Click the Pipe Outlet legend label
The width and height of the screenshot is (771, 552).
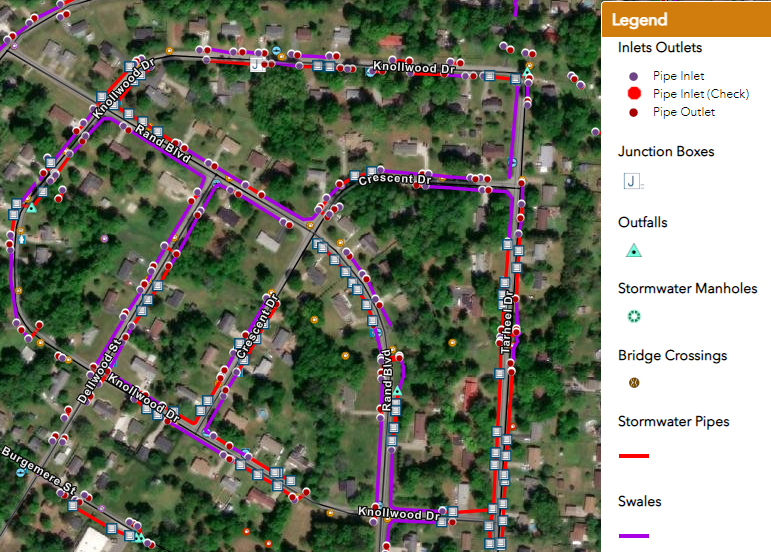(683, 112)
